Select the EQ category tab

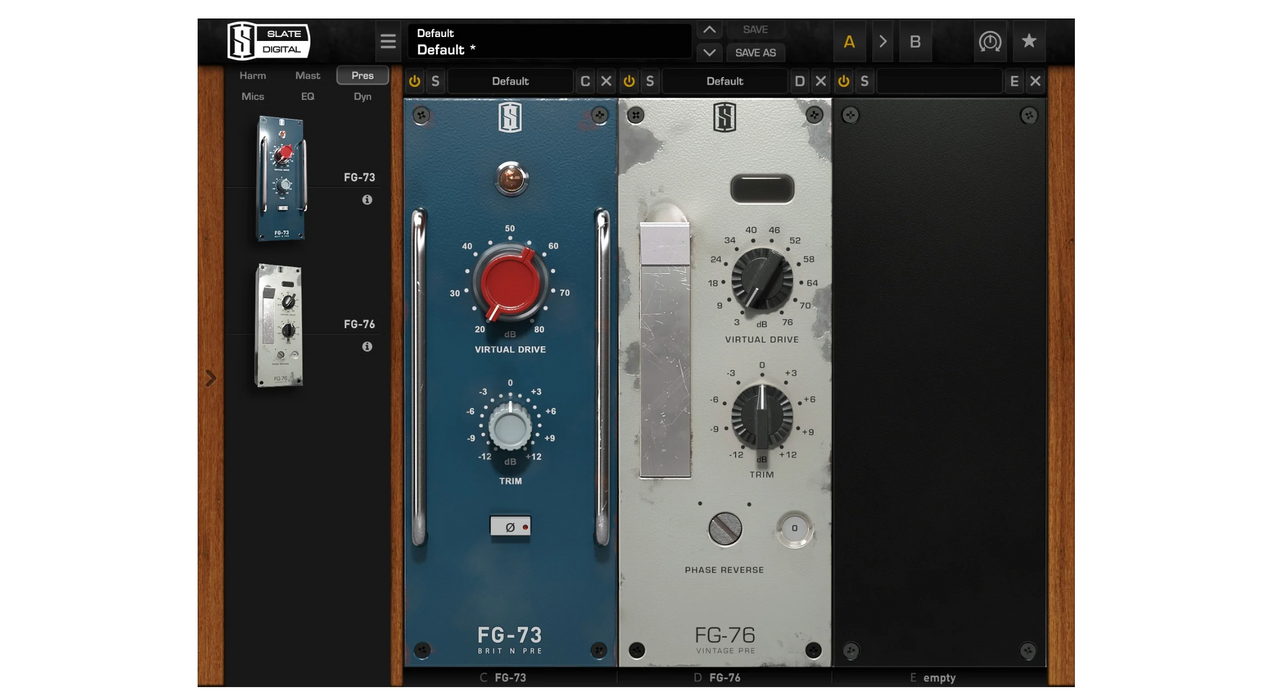[x=308, y=96]
